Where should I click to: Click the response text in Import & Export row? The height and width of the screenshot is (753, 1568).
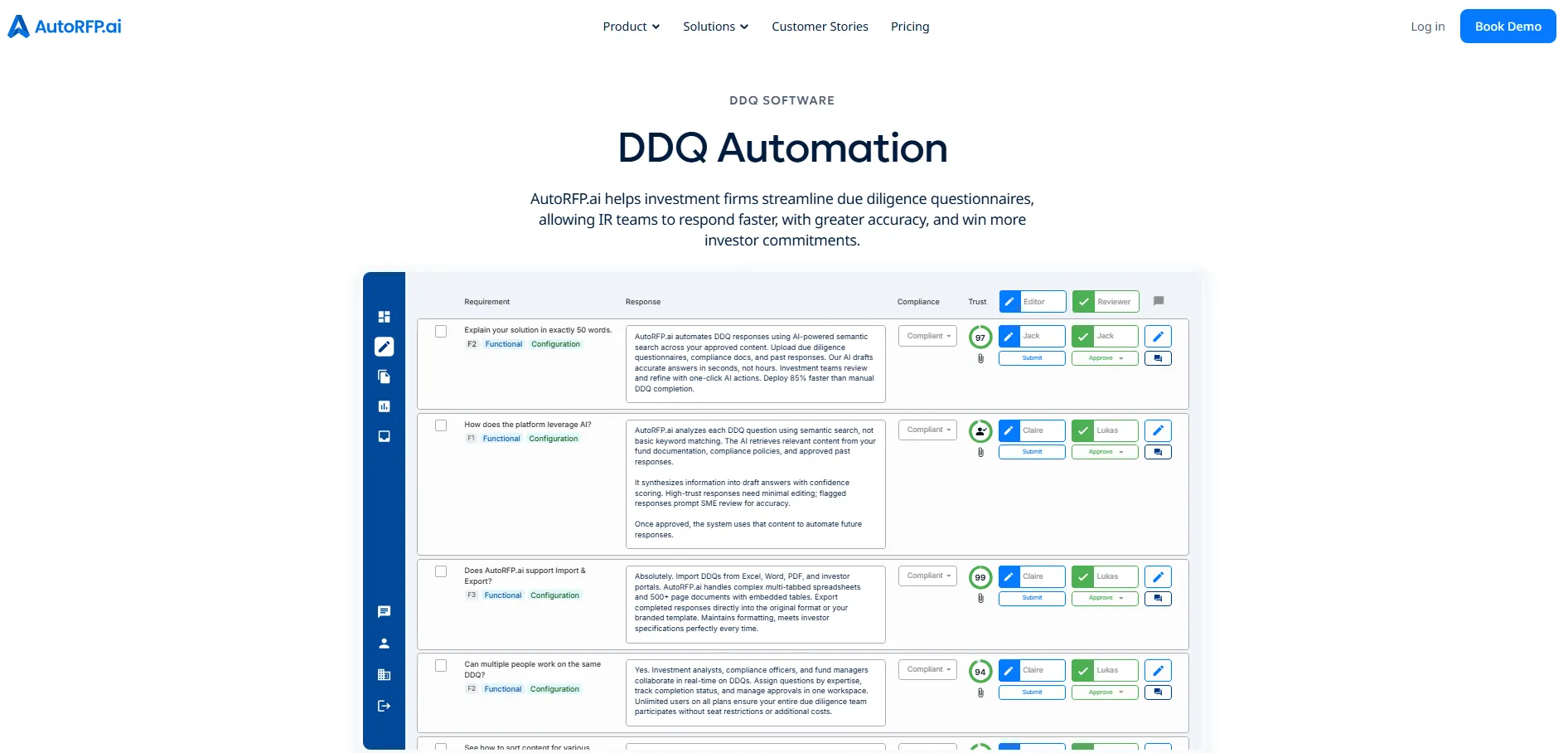755,603
